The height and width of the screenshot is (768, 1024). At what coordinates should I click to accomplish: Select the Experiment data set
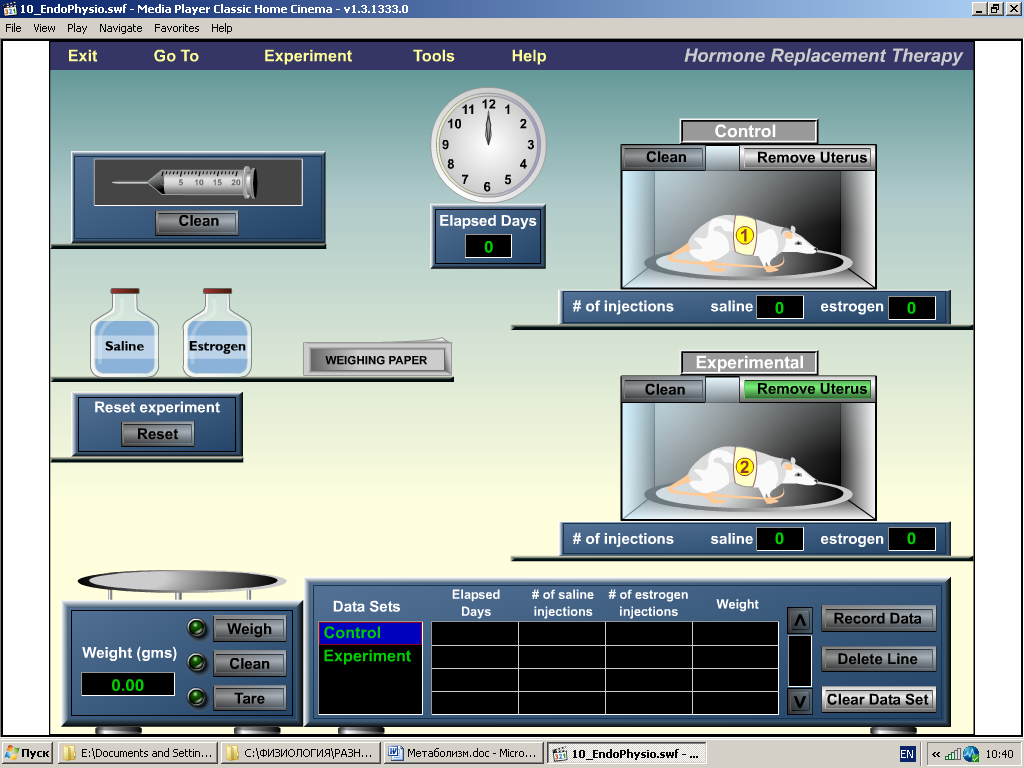tap(368, 656)
